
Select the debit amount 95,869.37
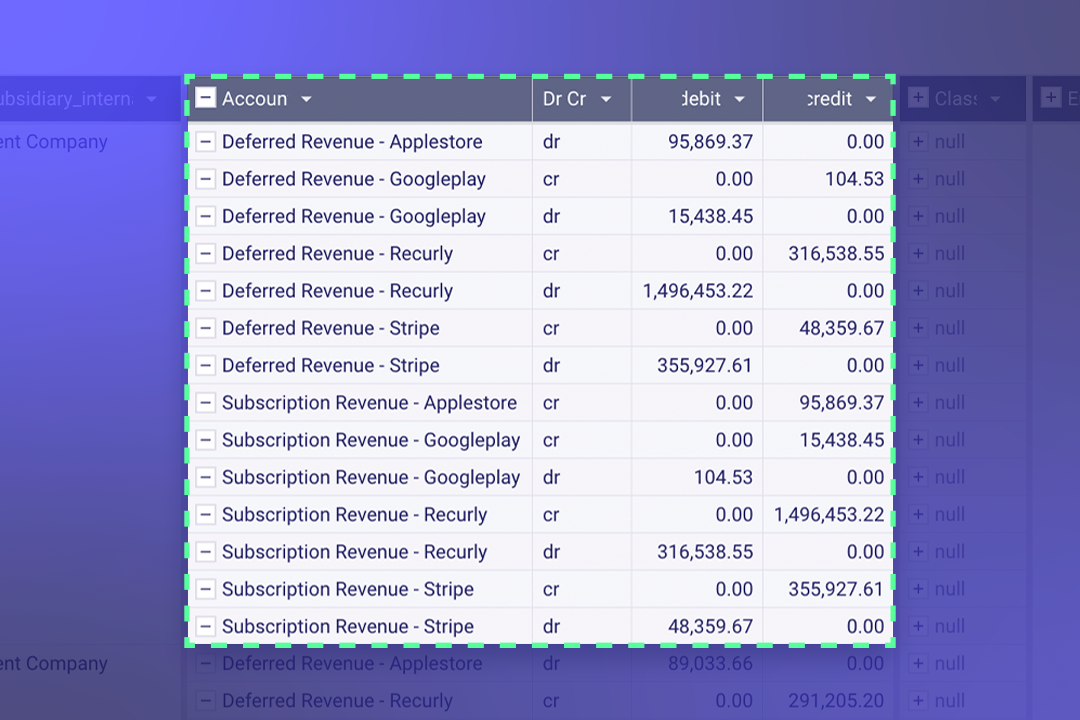pos(710,142)
